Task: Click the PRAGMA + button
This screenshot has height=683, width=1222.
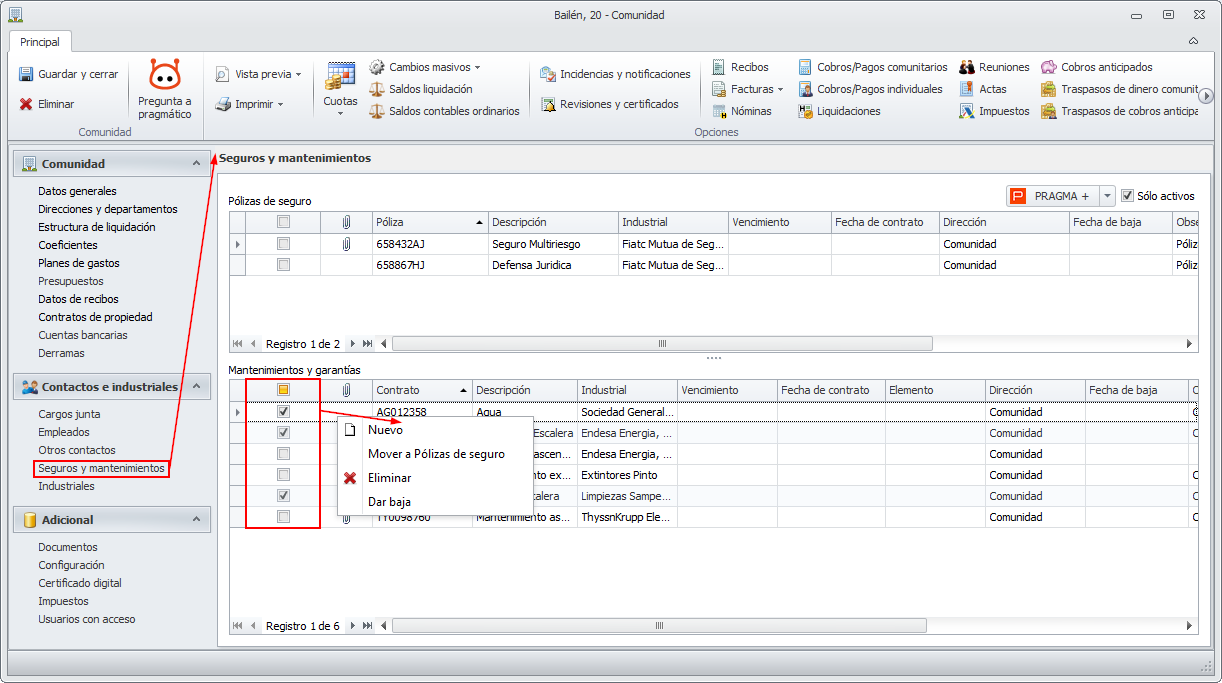Action: [x=1052, y=196]
